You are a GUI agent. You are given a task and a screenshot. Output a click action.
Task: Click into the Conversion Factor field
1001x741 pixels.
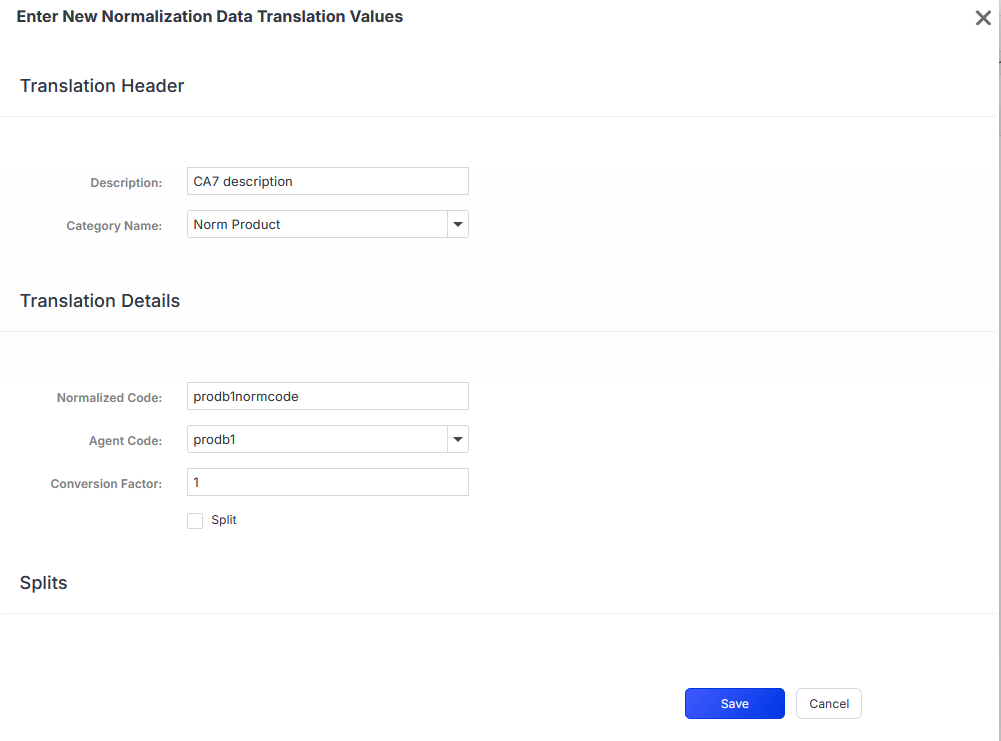click(327, 482)
